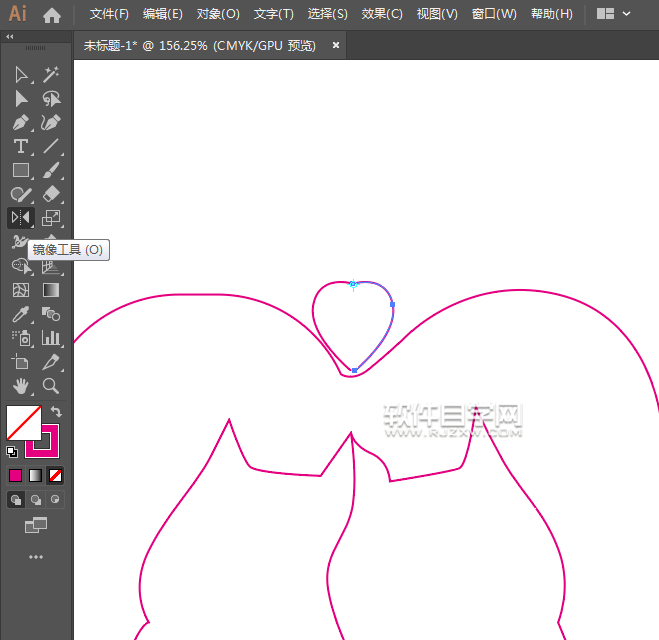This screenshot has width=659, height=640.
Task: Open the 文件(F) menu
Action: pos(109,14)
